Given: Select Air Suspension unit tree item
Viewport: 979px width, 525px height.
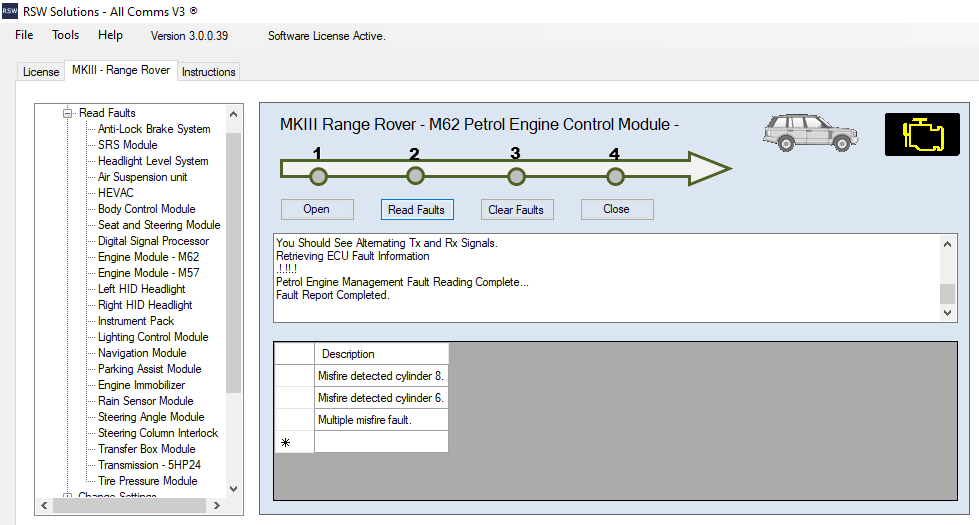Looking at the screenshot, I should pos(142,177).
